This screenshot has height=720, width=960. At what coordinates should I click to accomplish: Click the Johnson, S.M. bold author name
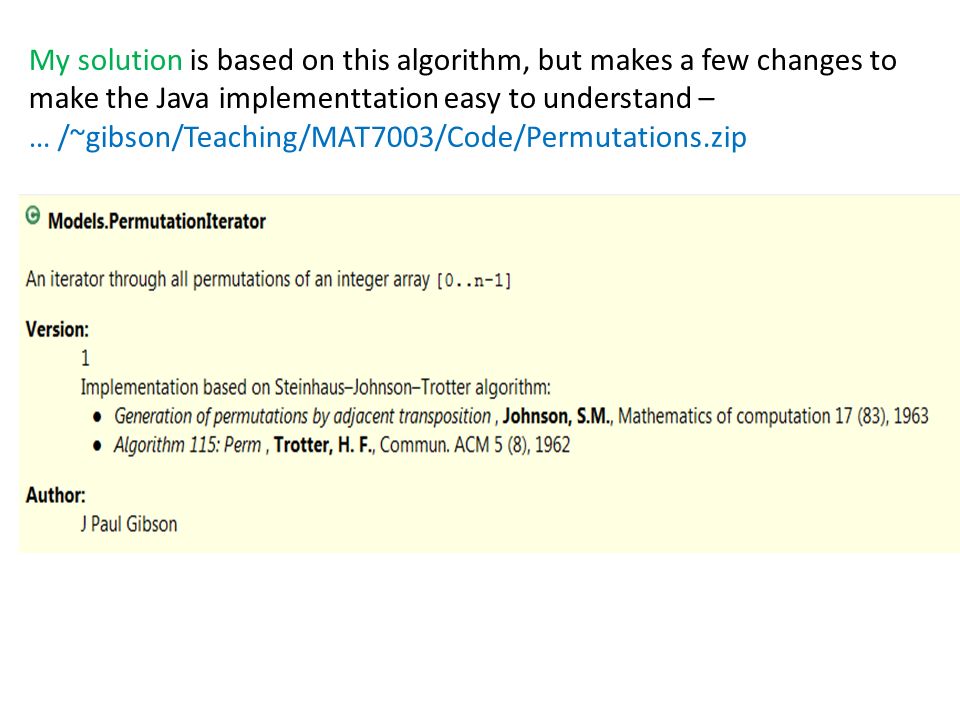coord(557,416)
